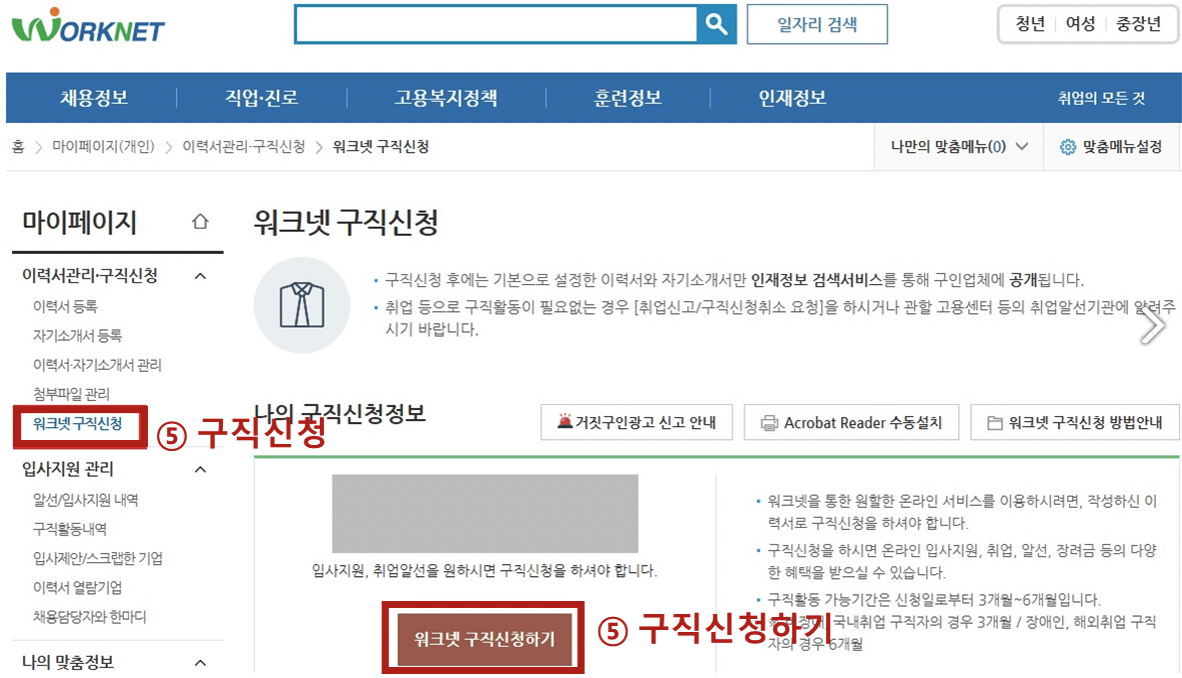The width and height of the screenshot is (1182, 678).
Task: Open the 인재정보 menu
Action: [792, 97]
